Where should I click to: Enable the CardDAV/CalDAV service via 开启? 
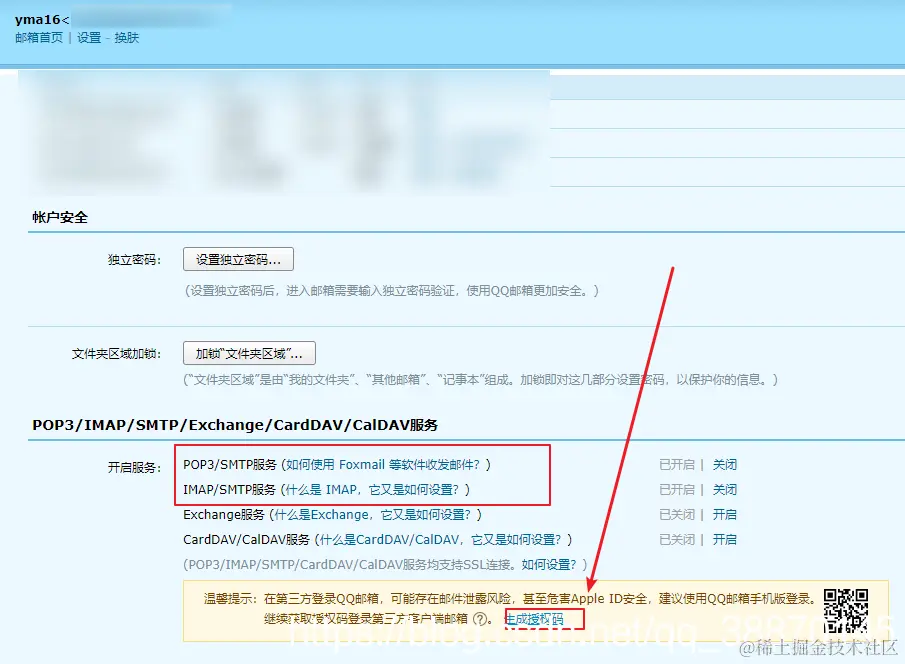pos(725,539)
